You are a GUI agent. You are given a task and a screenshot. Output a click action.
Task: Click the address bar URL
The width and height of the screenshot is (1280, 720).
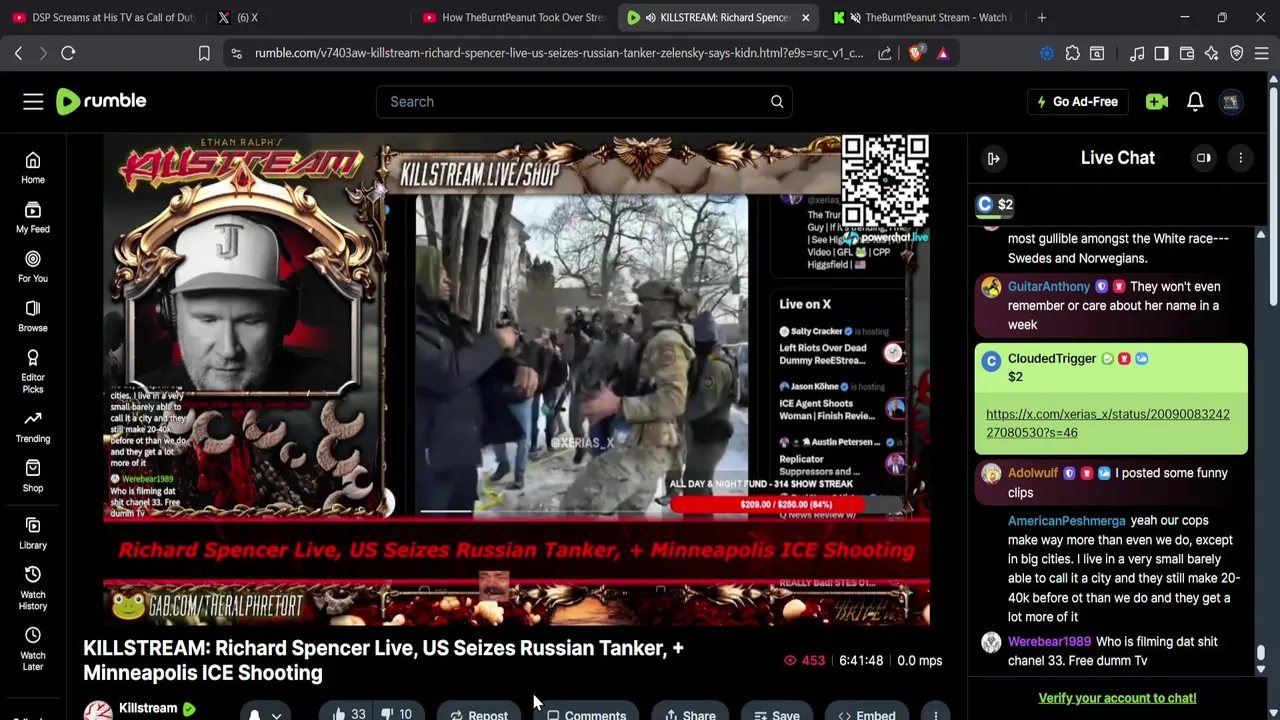tap(558, 53)
